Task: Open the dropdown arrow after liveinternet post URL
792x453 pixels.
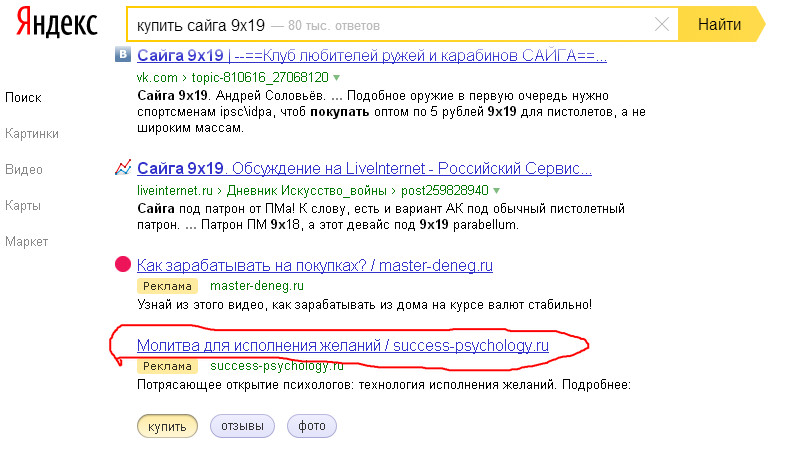Action: coord(495,190)
